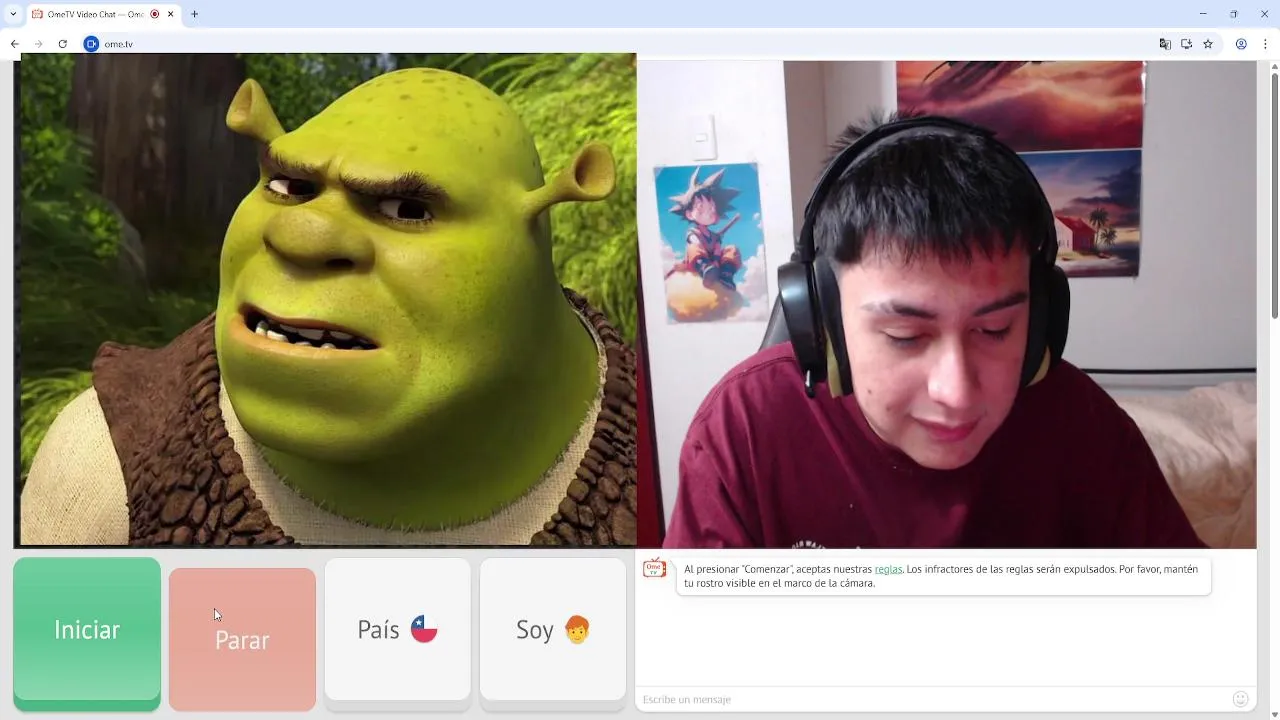Click the red Parar button

[242, 639]
